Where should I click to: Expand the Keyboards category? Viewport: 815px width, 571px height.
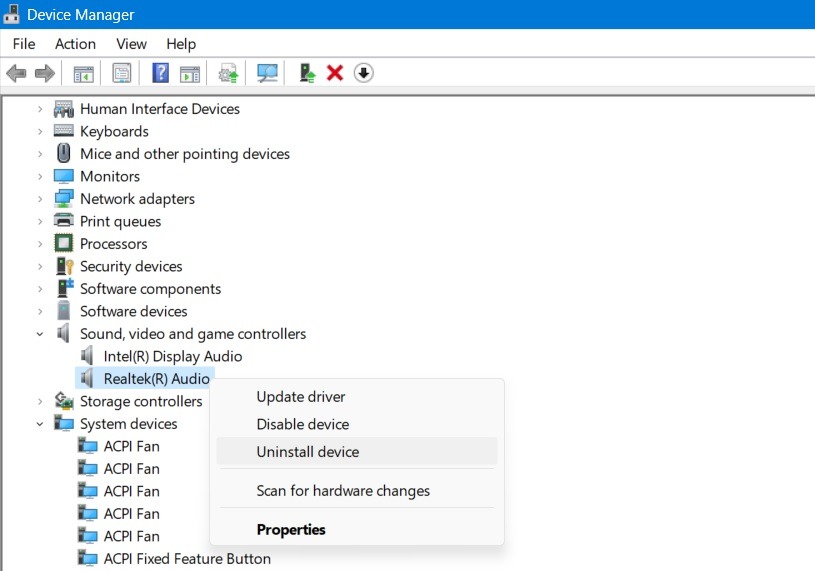(x=40, y=131)
